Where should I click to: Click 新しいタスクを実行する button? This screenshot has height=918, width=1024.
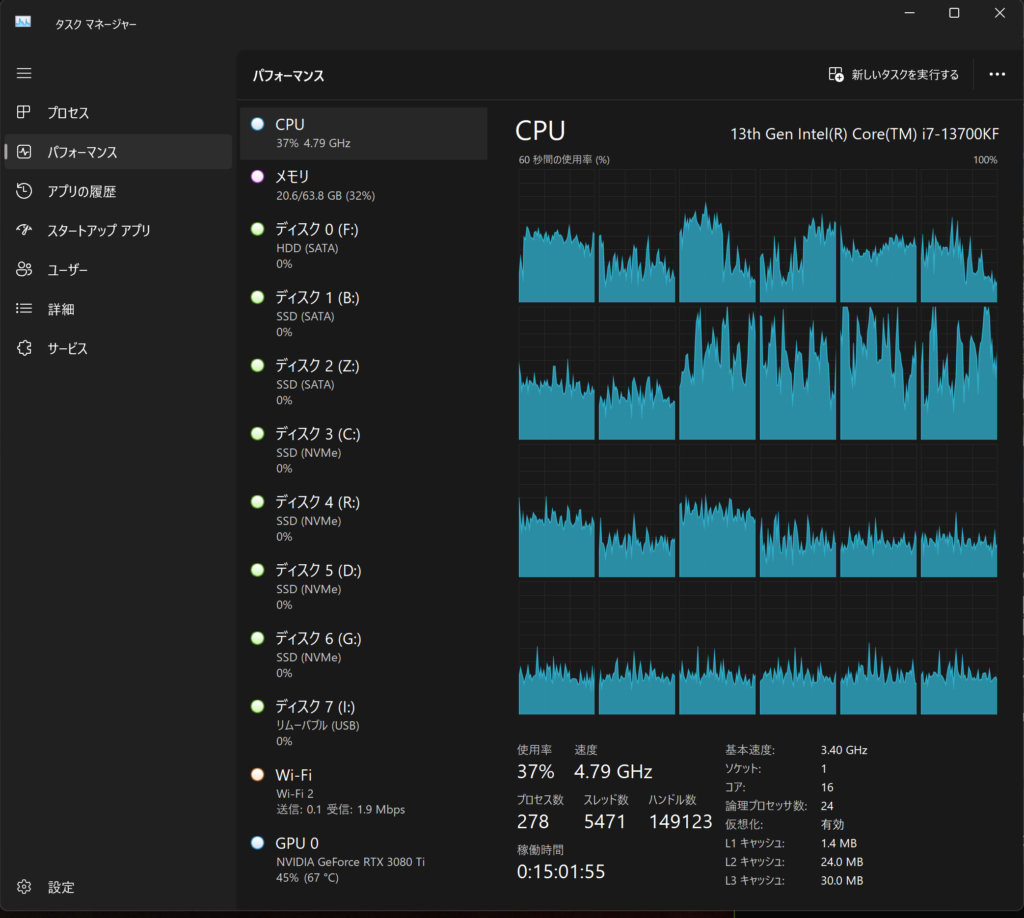[893, 74]
